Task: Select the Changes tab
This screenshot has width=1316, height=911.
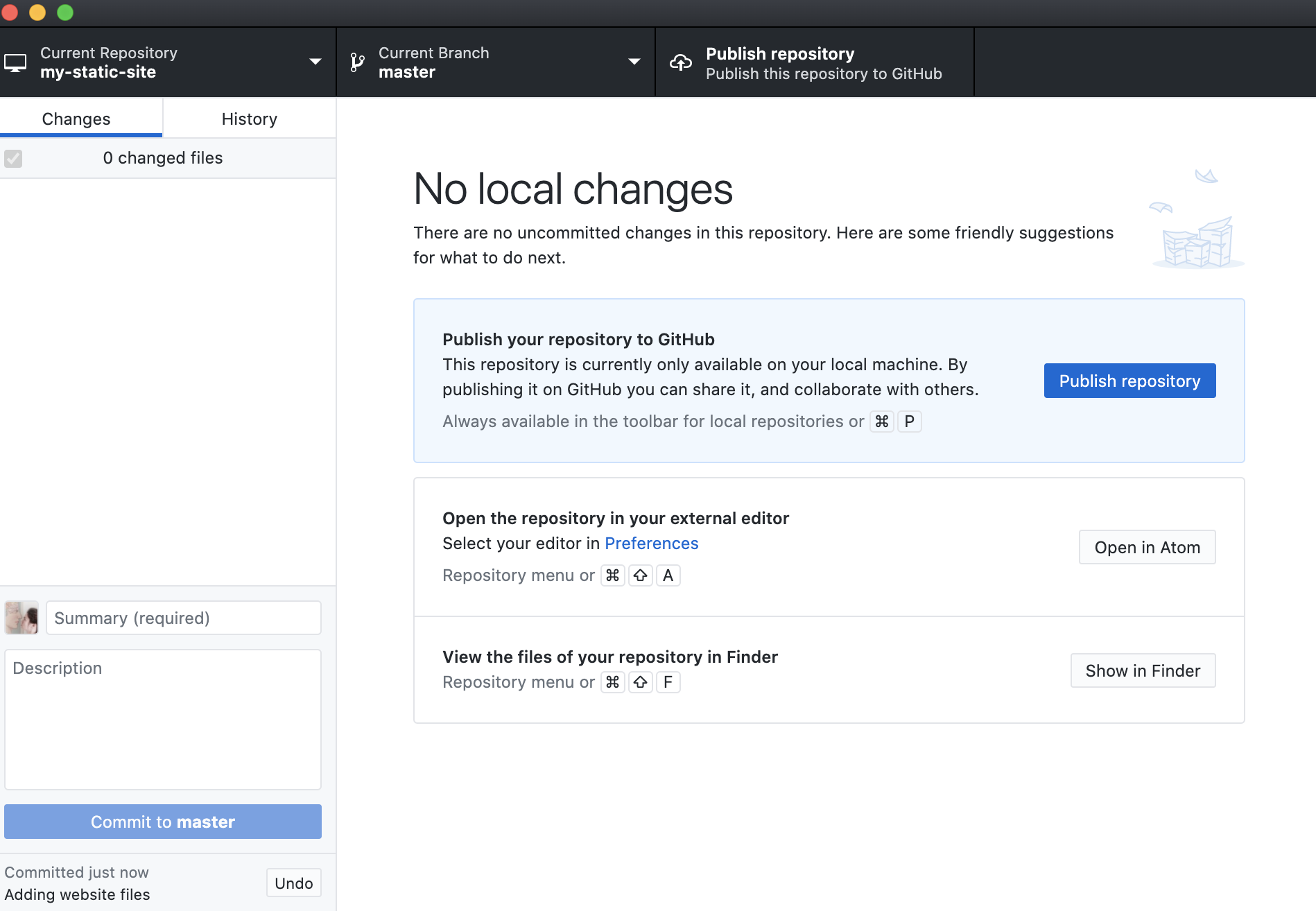Action: (76, 119)
